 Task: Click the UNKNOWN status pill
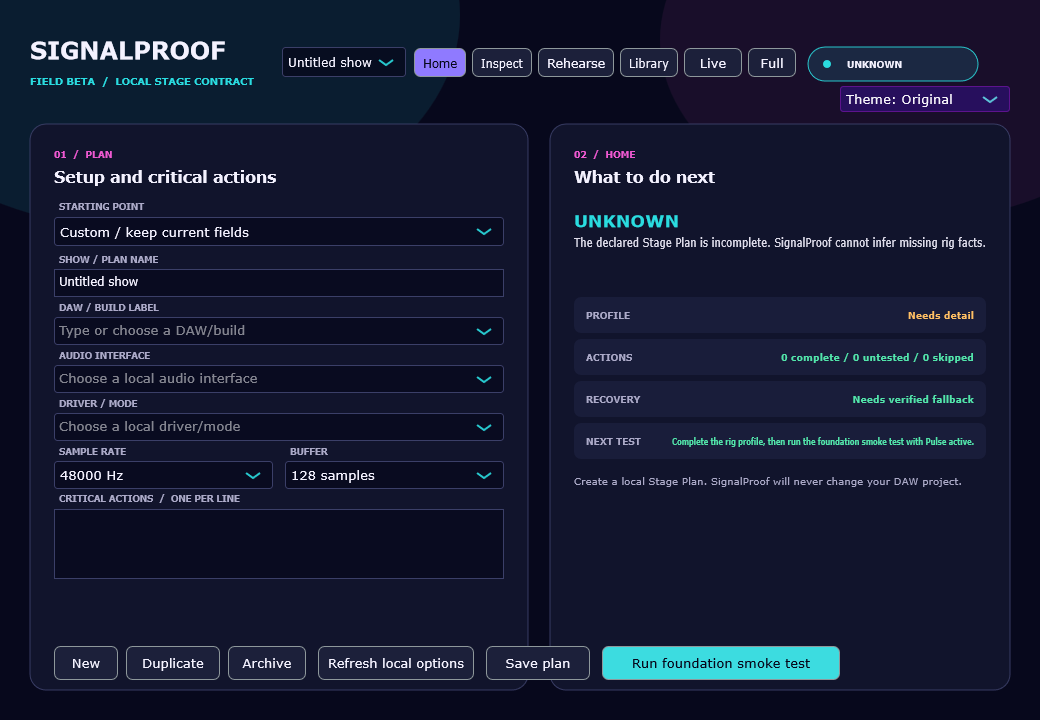pos(893,64)
